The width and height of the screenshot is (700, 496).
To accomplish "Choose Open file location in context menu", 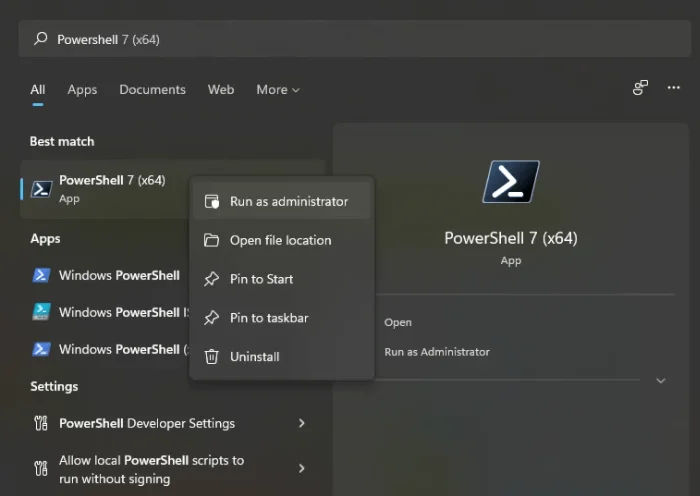I will [x=282, y=240].
